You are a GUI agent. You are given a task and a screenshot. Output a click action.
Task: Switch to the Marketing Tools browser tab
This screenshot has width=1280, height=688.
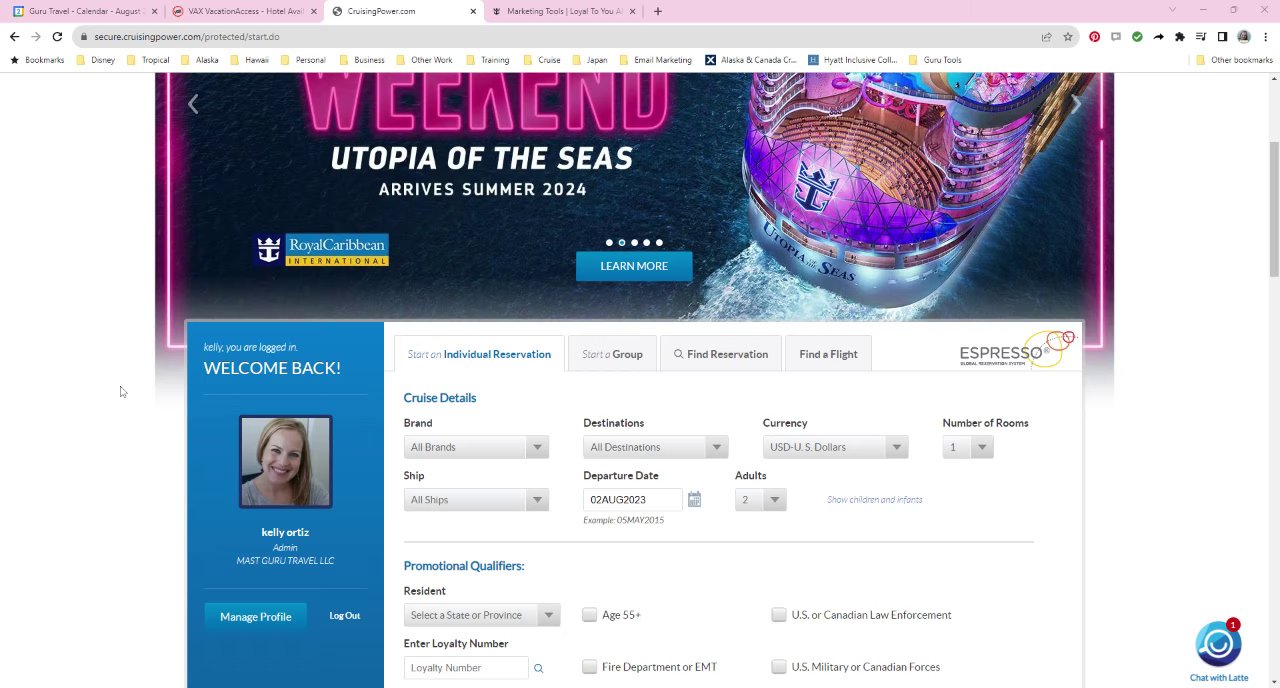pos(562,11)
